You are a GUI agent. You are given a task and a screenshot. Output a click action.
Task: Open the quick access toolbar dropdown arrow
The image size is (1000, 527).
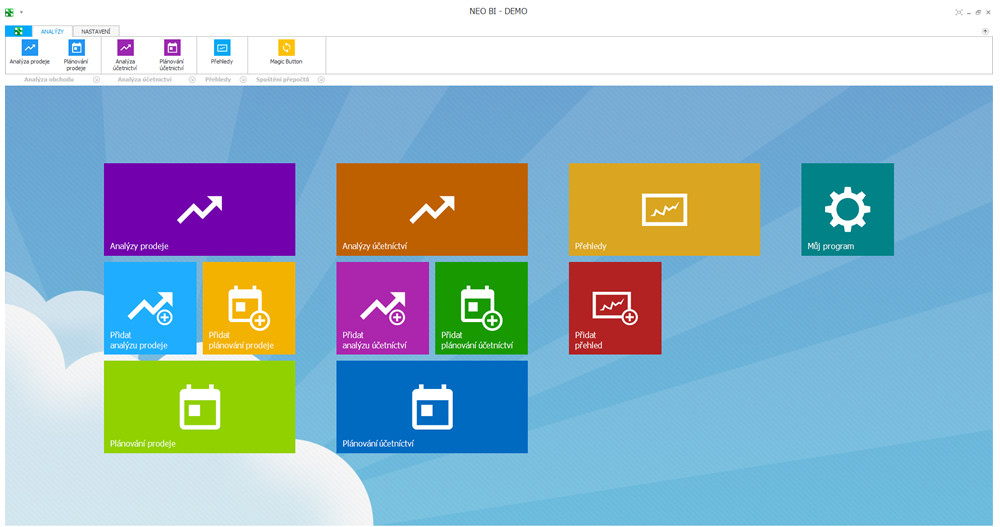point(21,12)
